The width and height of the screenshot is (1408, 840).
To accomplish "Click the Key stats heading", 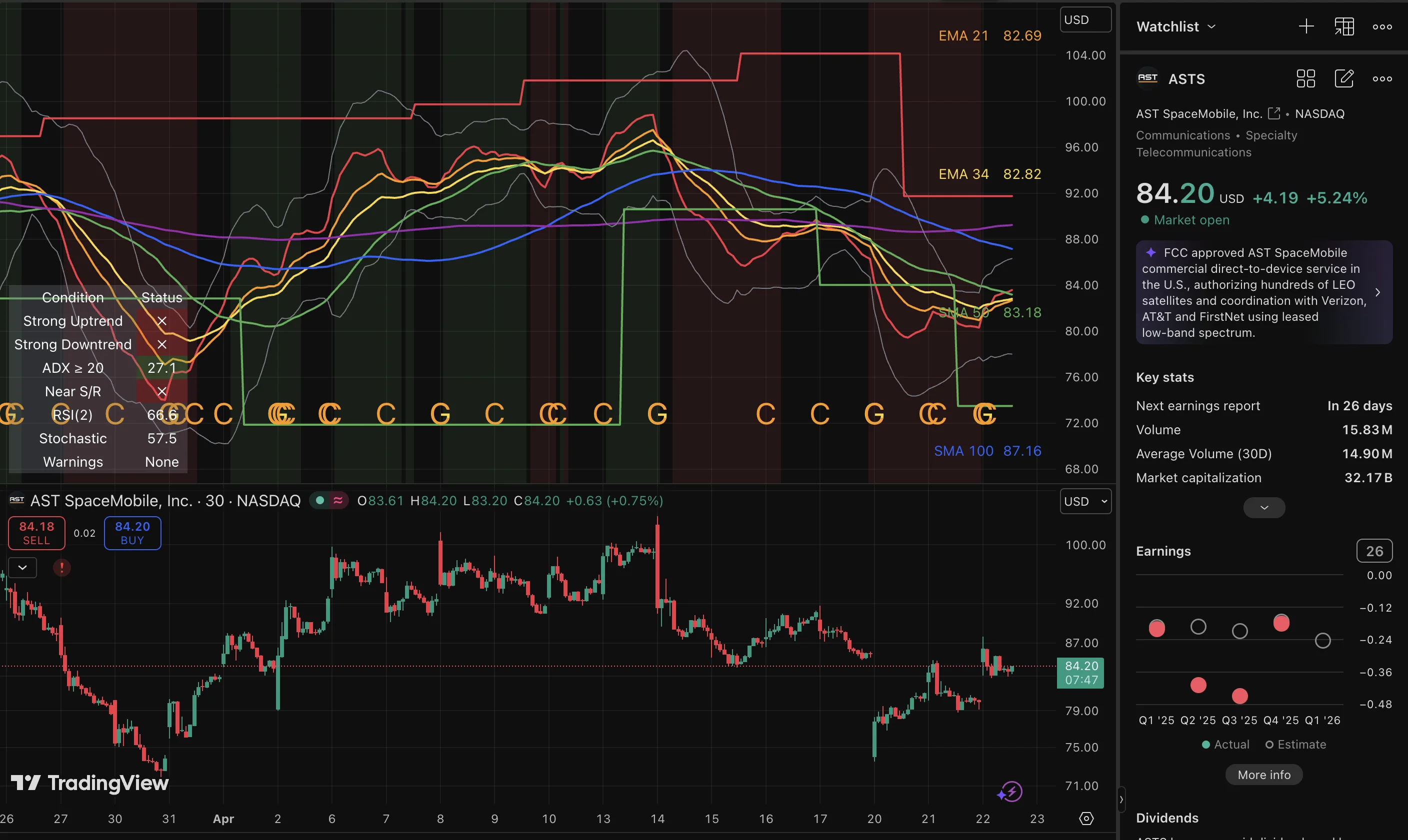I will point(1164,378).
